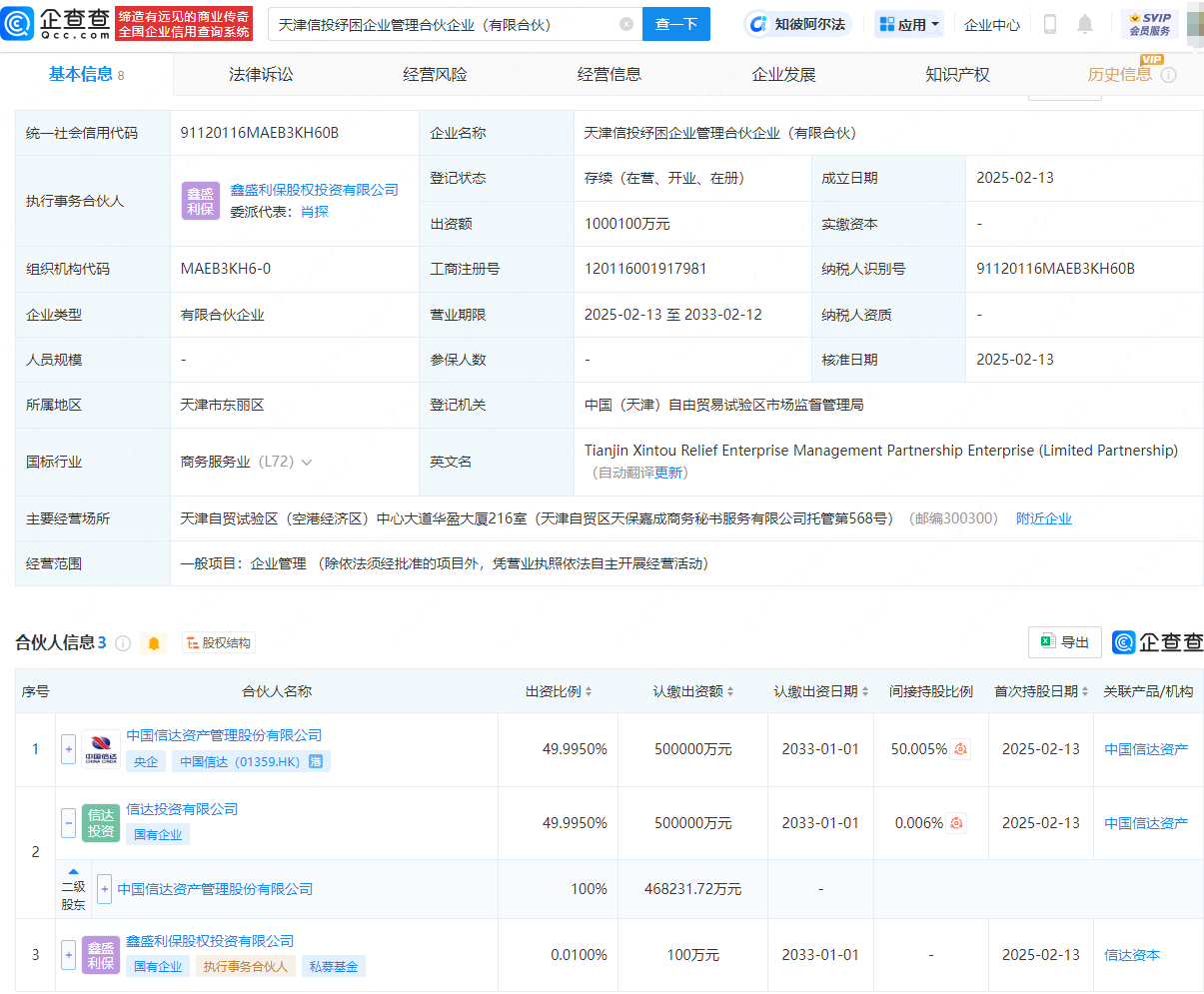Open 信达投资有限公司 link in row 2
1204x994 pixels.
(182, 809)
